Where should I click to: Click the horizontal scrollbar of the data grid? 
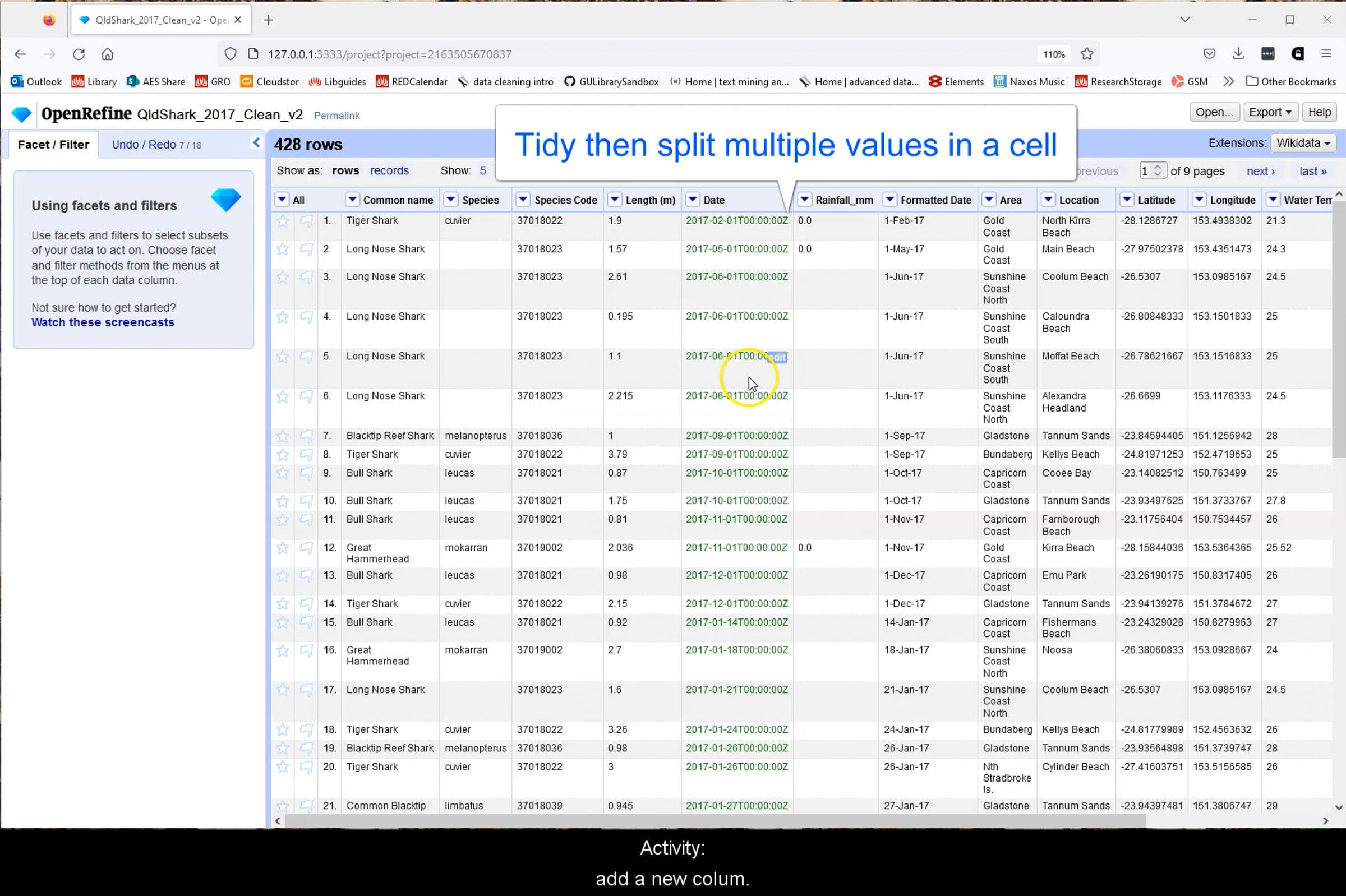[x=715, y=820]
